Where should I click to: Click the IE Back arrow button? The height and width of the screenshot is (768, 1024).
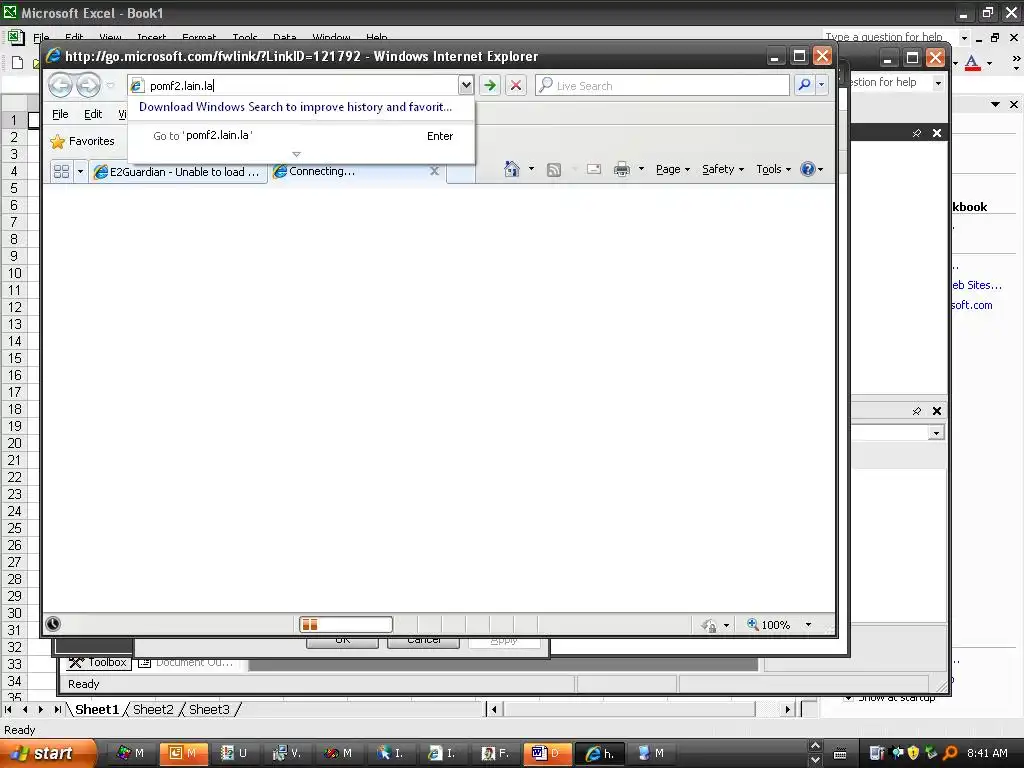pos(60,85)
